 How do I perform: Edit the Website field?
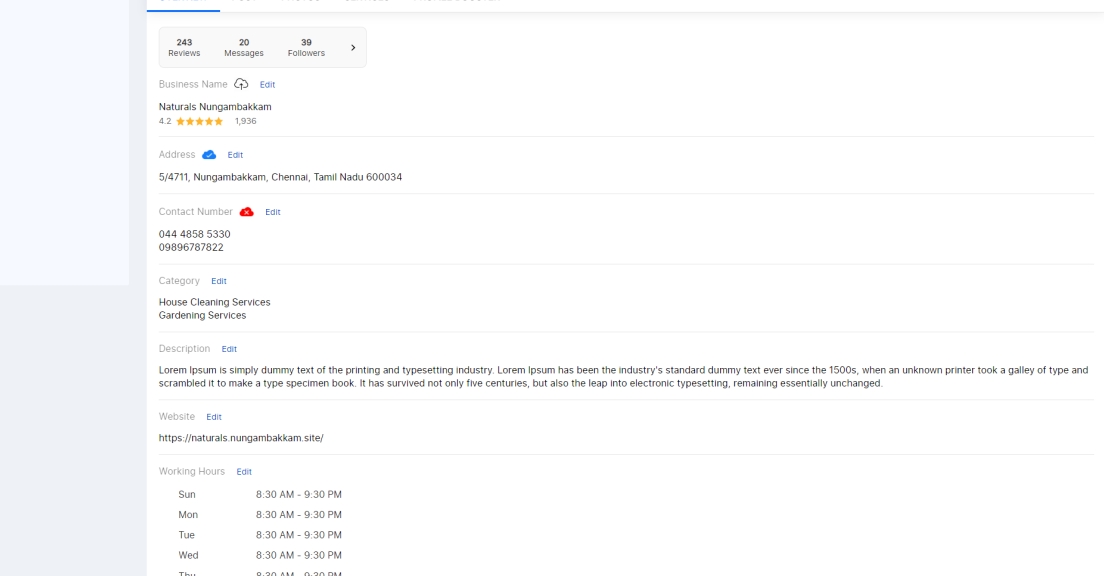tap(214, 417)
